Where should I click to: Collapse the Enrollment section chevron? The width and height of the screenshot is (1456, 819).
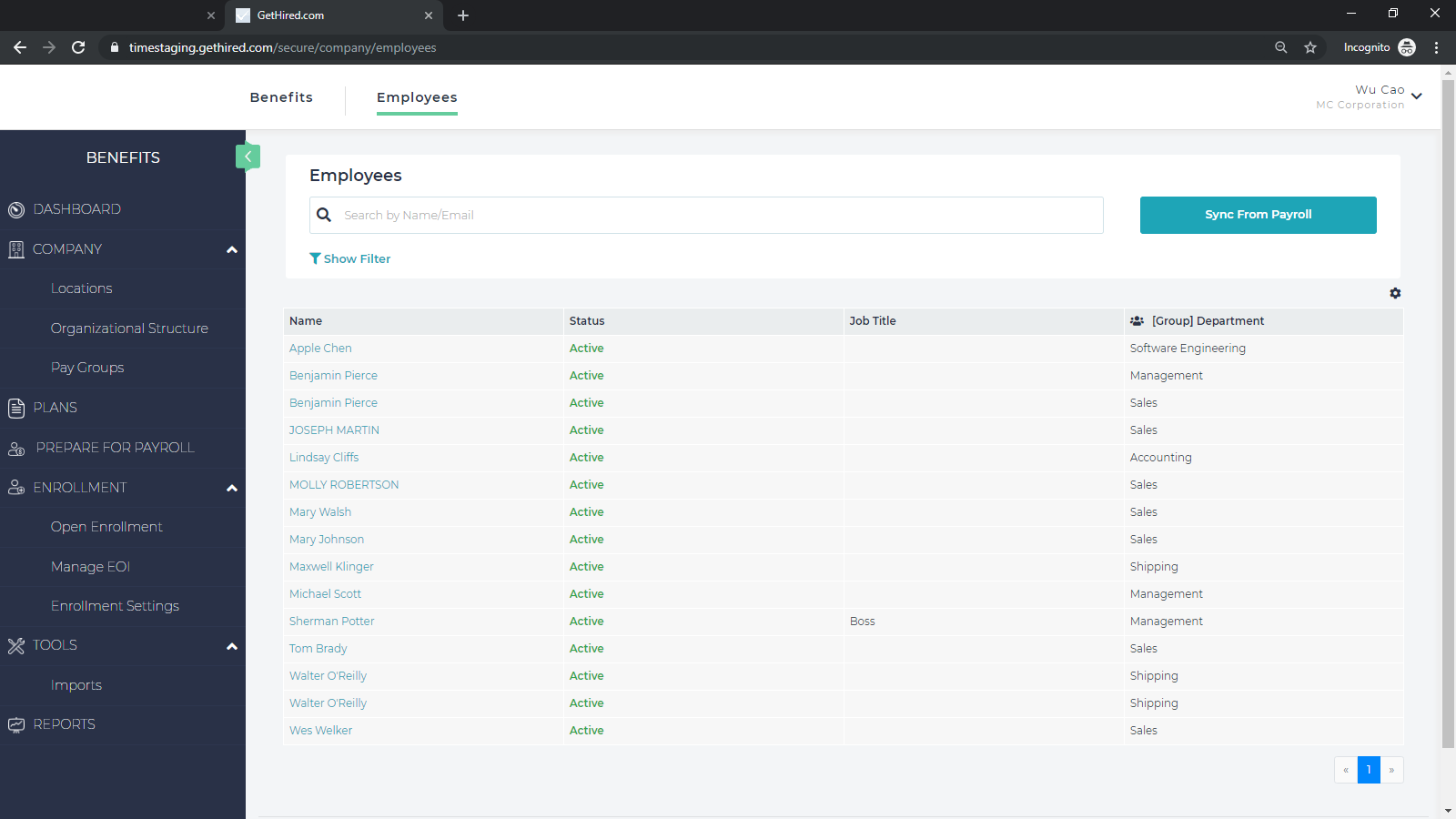232,489
